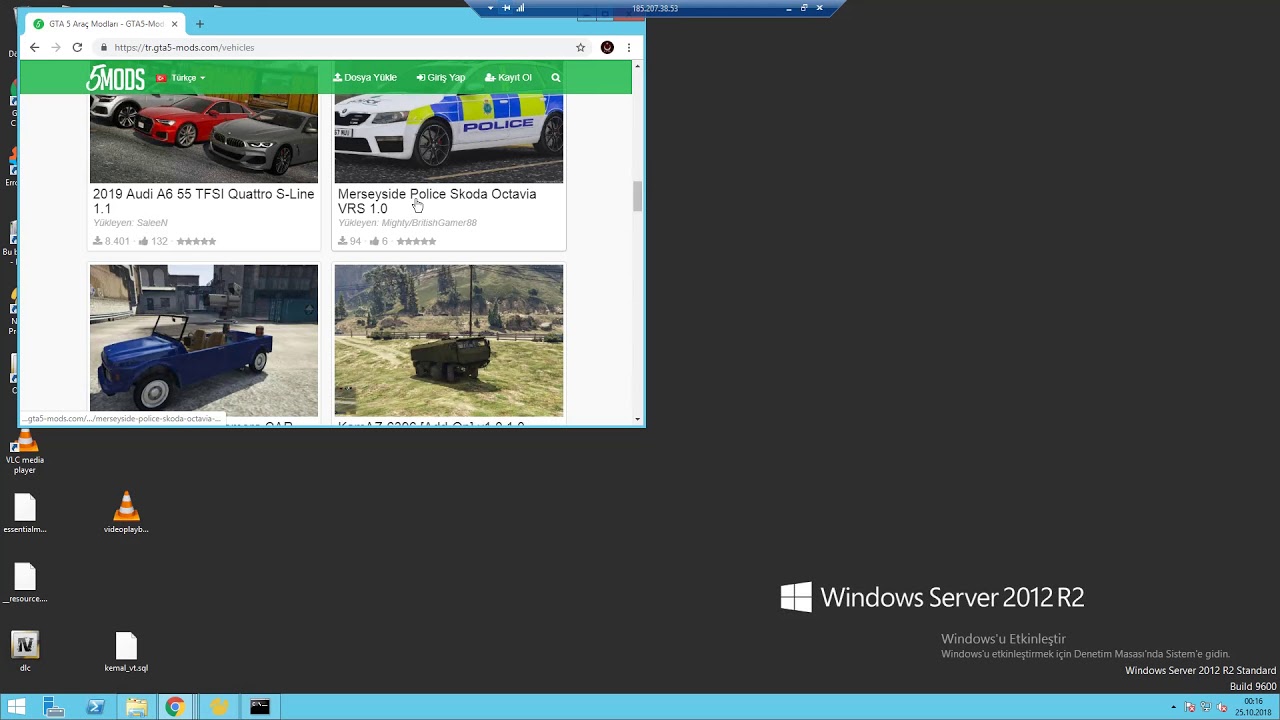
Task: Bookmark page with the star icon
Action: 580,47
